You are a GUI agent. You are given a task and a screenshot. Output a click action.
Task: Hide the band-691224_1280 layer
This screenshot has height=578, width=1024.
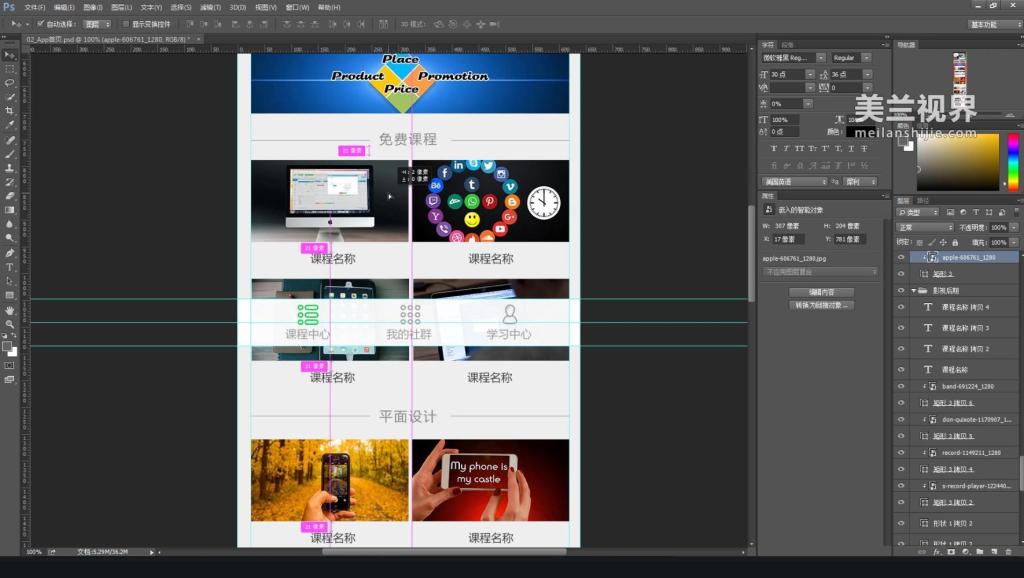(x=901, y=386)
